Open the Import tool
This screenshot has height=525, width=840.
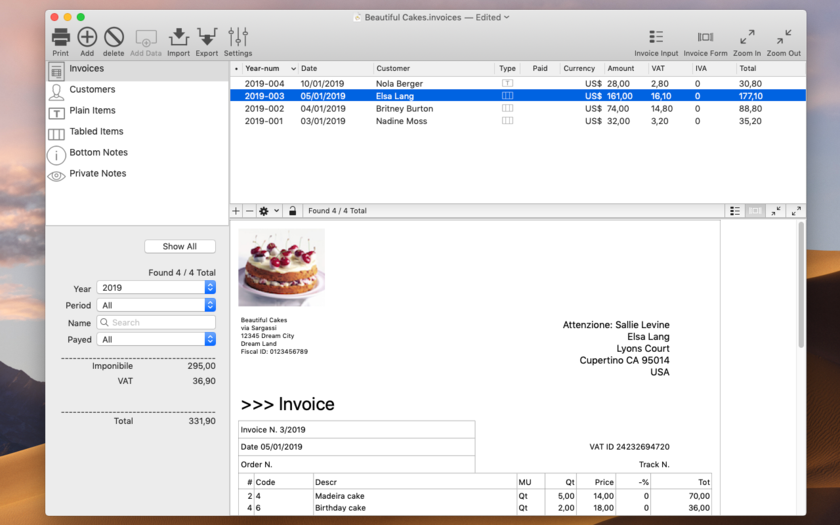[x=178, y=38]
